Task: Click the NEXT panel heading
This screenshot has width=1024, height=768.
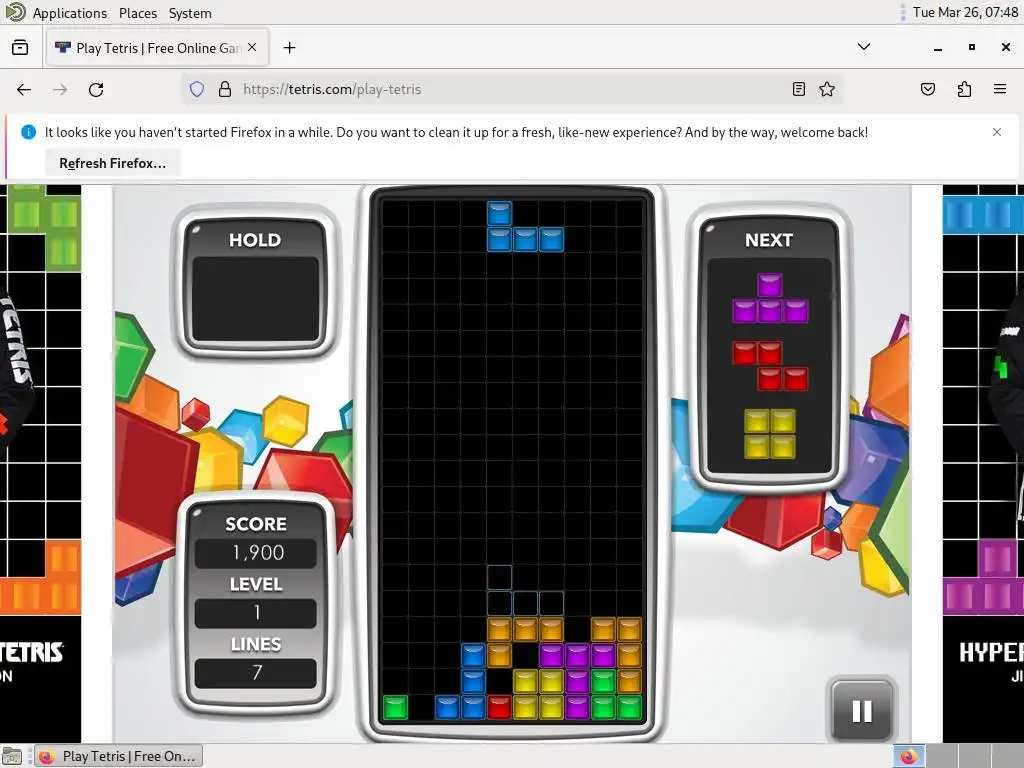Action: [769, 240]
